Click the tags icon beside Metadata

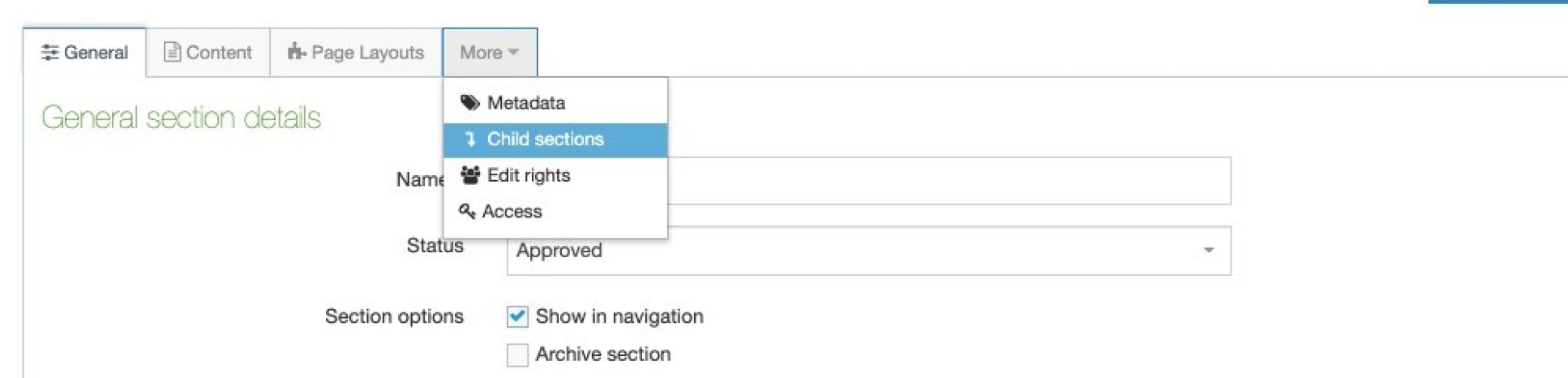pos(470,103)
